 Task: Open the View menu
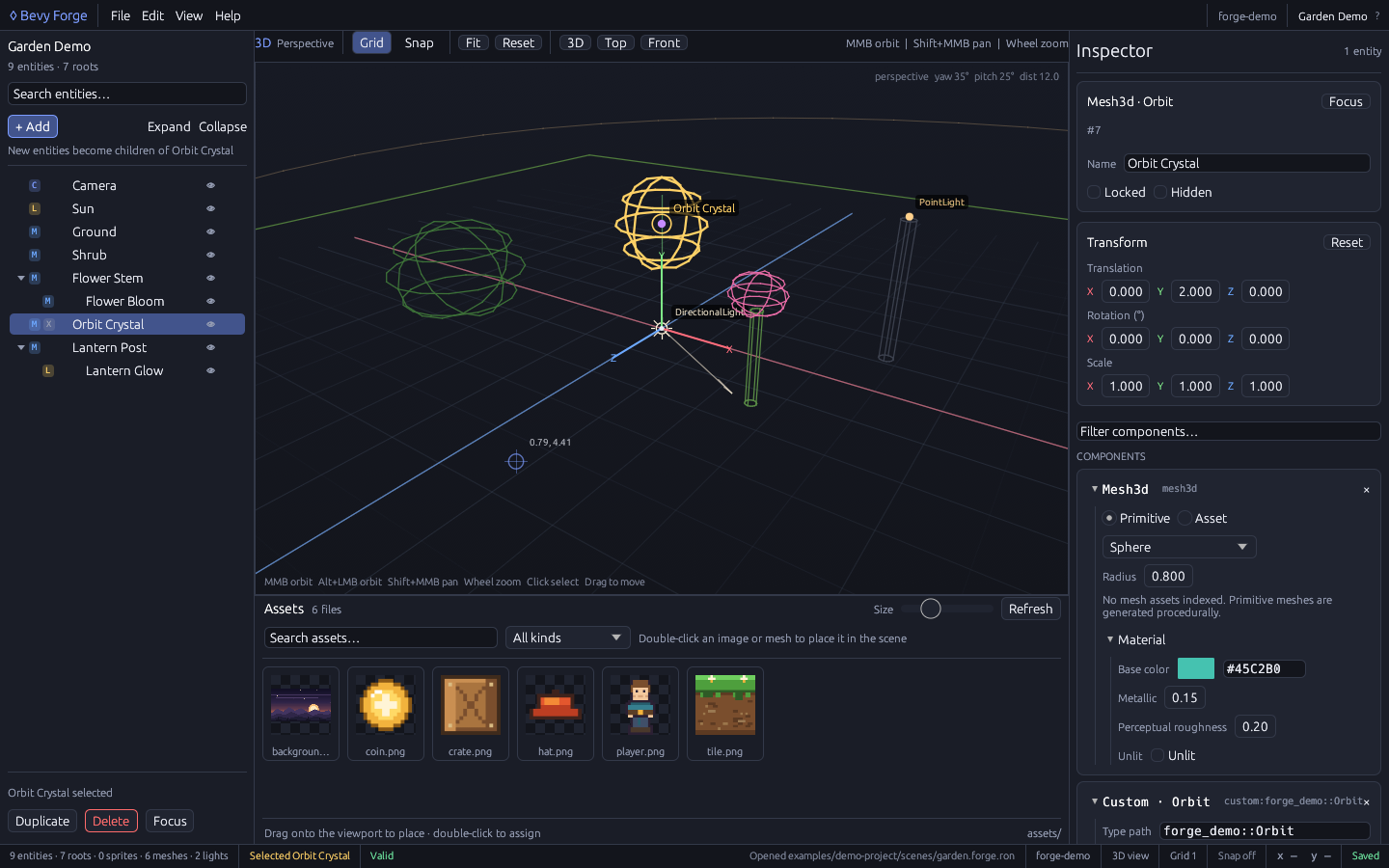[189, 15]
